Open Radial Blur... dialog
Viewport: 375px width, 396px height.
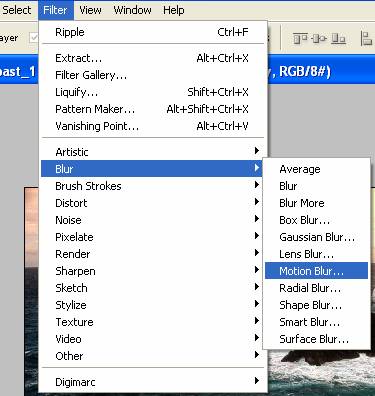(x=317, y=288)
